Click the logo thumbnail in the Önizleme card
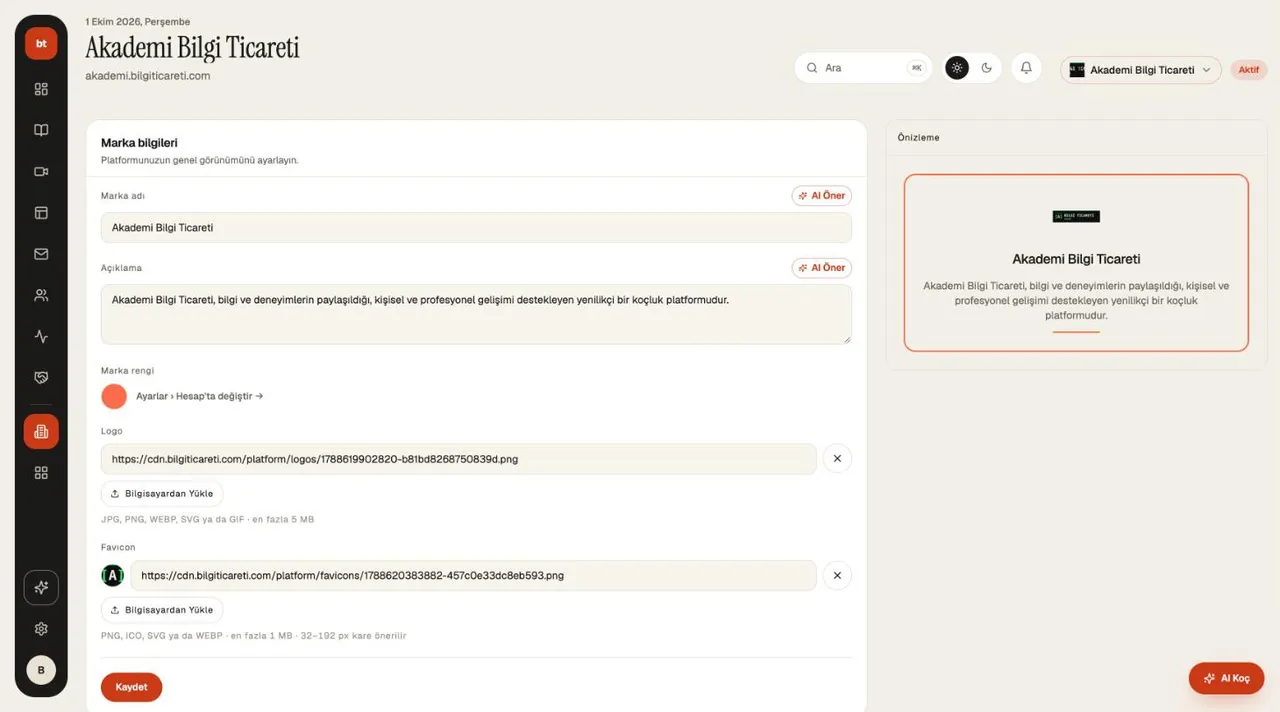Screen dimensions: 1280x712 (1076, 216)
